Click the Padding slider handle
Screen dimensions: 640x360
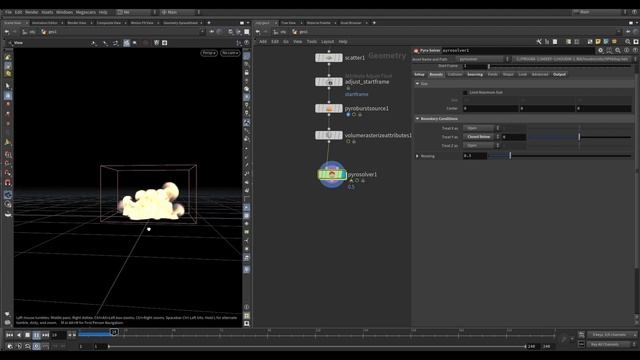[x=510, y=156]
